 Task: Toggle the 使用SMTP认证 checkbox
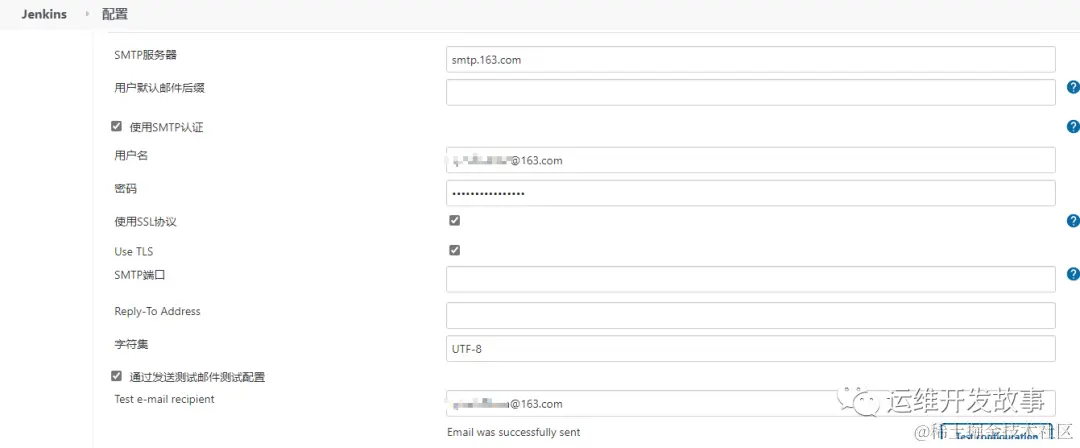[x=116, y=126]
